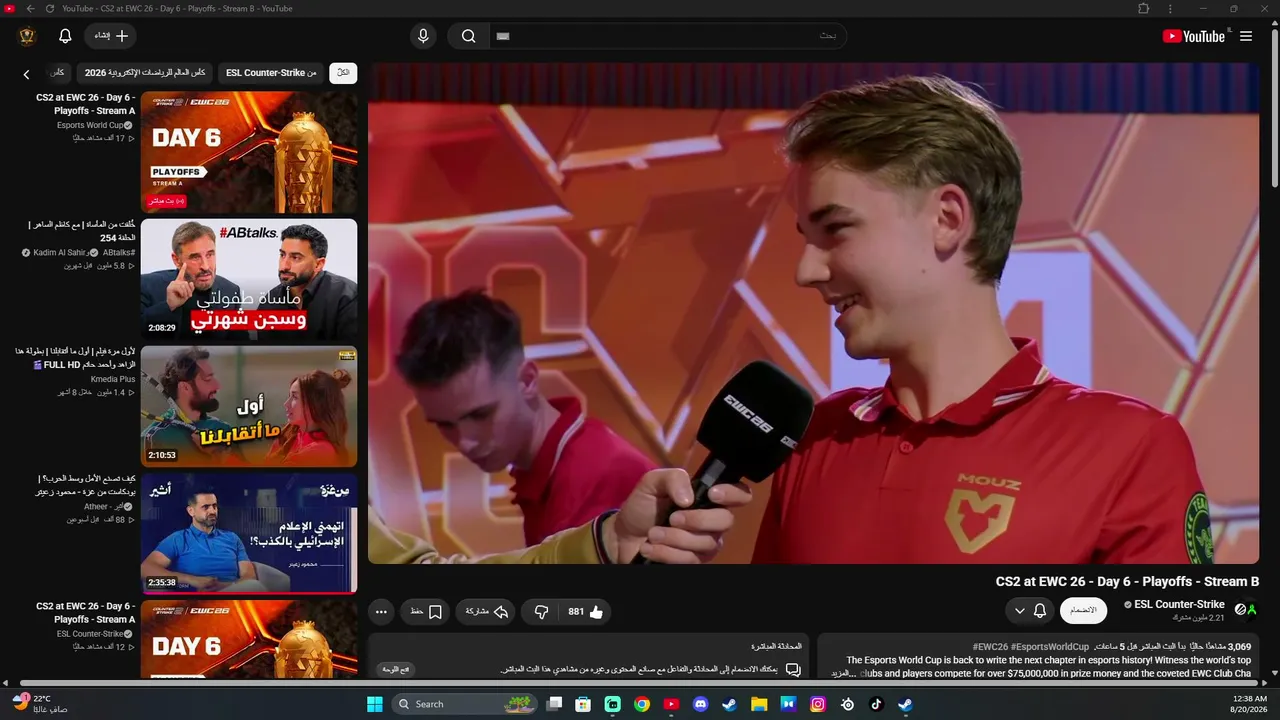
Task: Dislike the video with thumbs down
Action: 541,611
